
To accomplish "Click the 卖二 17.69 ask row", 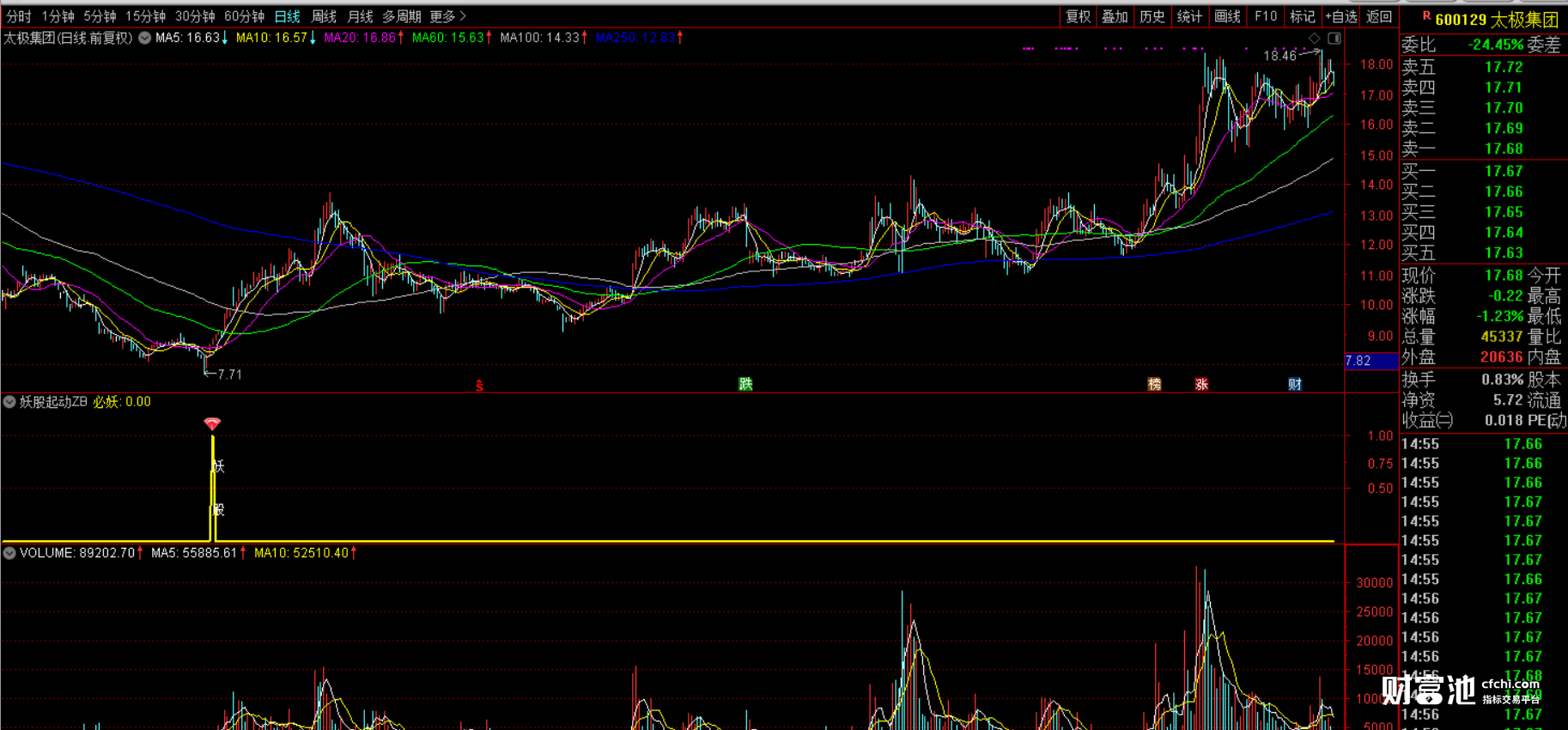I will pyautogui.click(x=1483, y=129).
